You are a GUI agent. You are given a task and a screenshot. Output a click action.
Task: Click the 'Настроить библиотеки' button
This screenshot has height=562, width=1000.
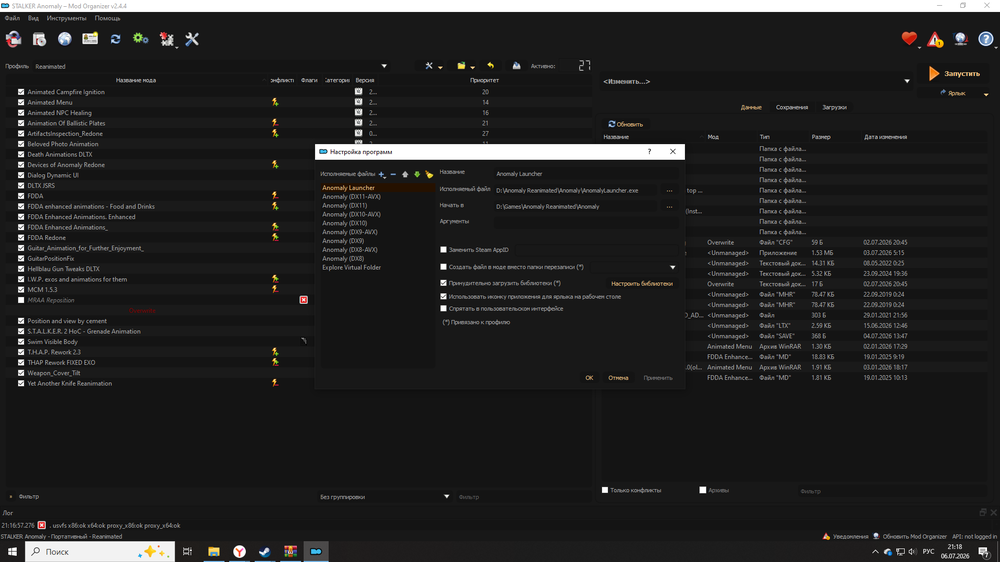tap(642, 284)
